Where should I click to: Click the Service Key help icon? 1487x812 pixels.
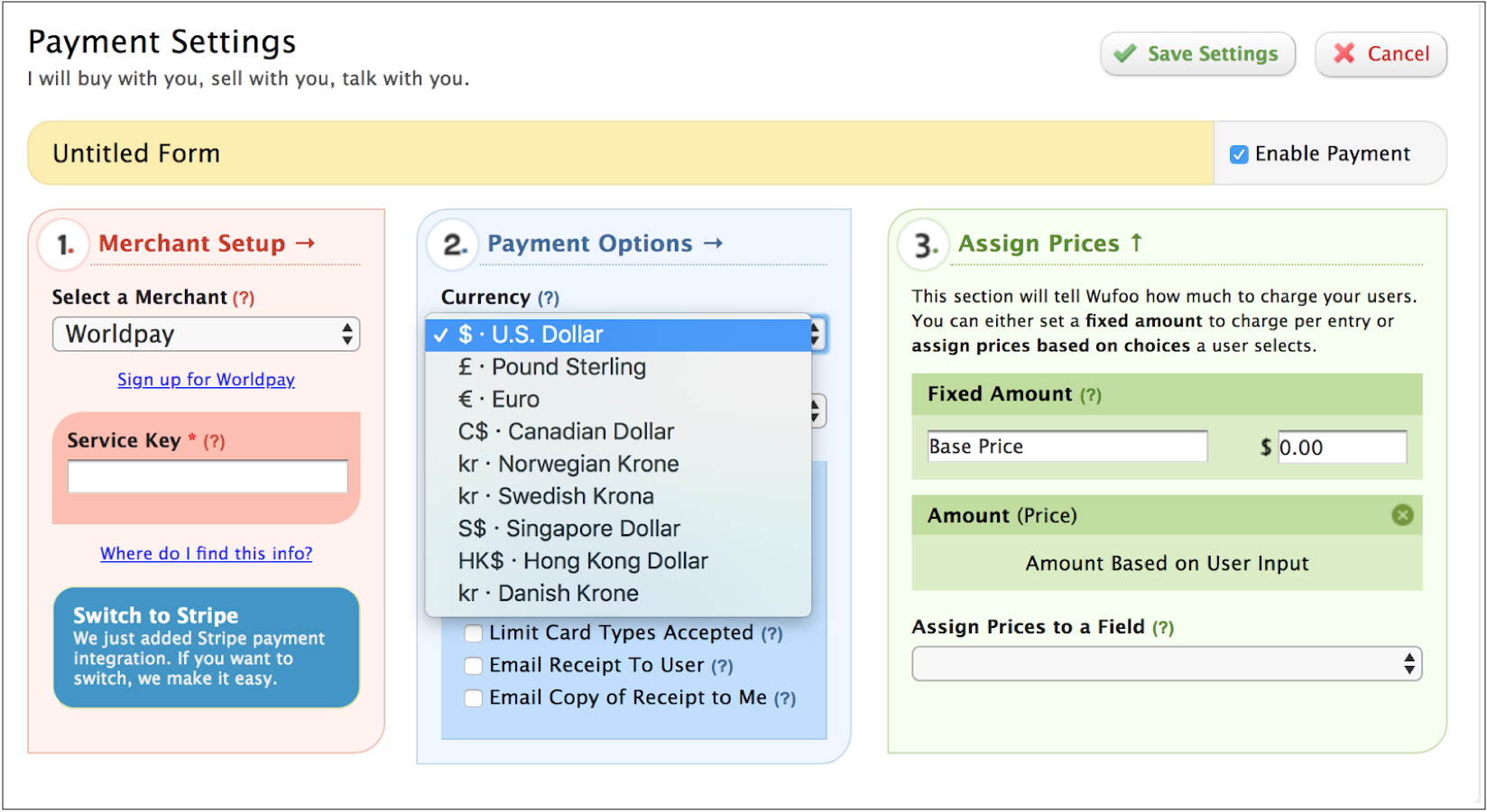(214, 440)
